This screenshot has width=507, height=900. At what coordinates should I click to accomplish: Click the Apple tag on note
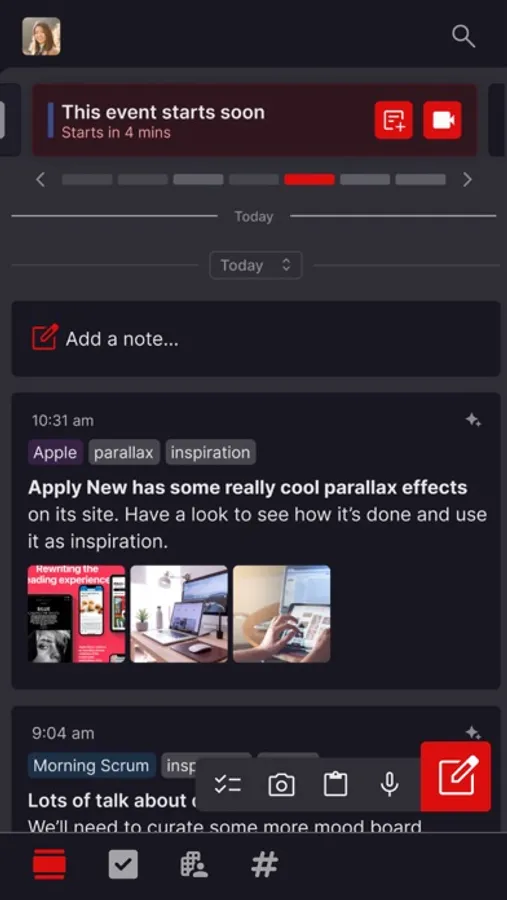[x=55, y=452]
